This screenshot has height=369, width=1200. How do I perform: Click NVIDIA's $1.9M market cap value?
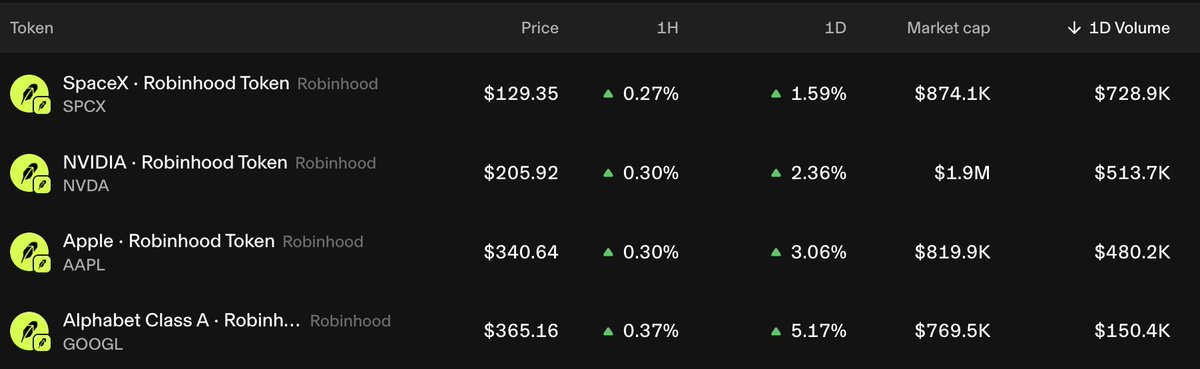[962, 173]
